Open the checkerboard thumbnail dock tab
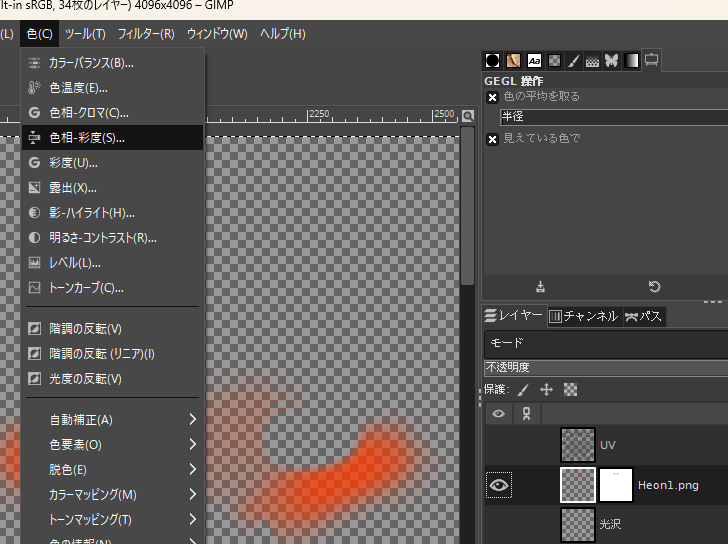 click(x=554, y=61)
